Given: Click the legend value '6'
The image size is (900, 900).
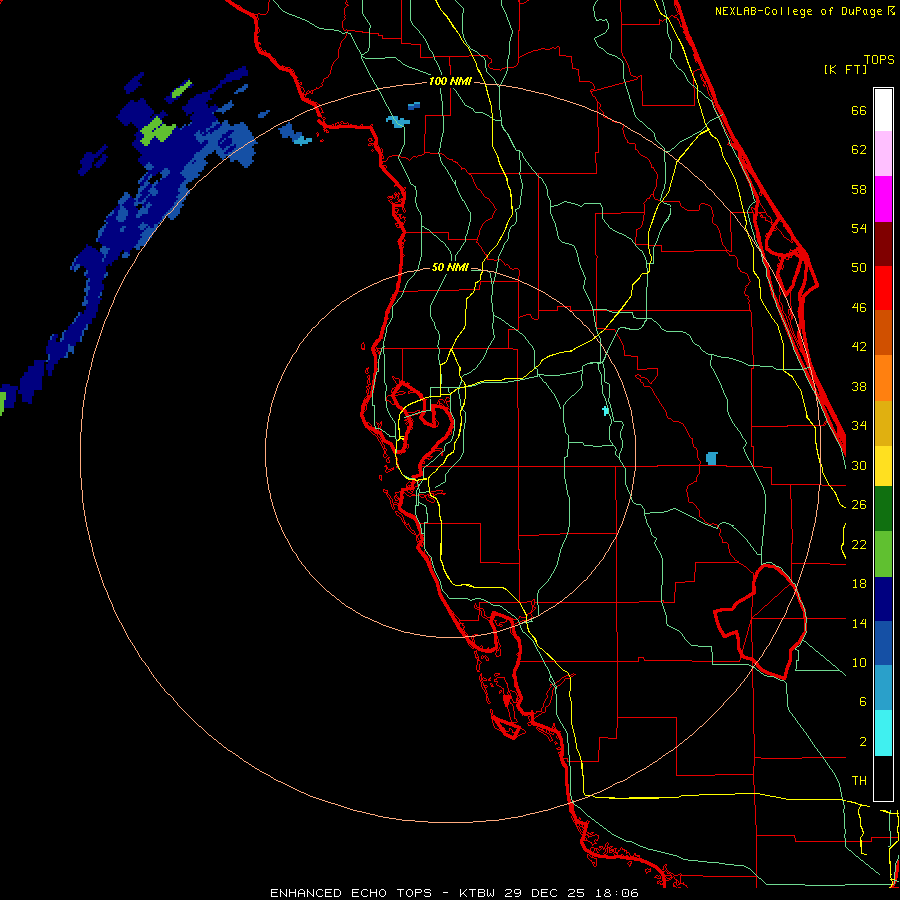Looking at the screenshot, I should pos(863,701).
